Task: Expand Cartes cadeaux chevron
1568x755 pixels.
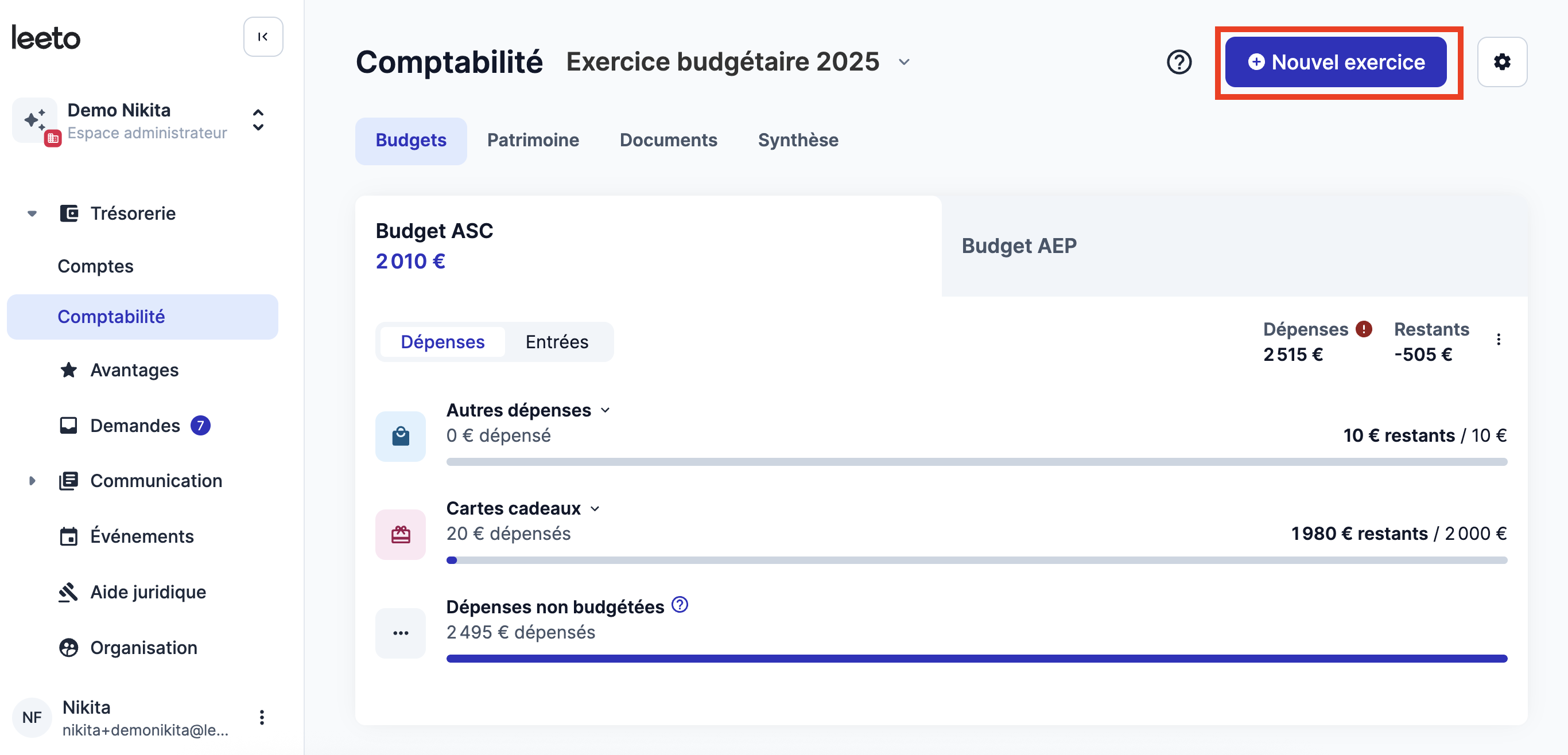Action: (595, 509)
